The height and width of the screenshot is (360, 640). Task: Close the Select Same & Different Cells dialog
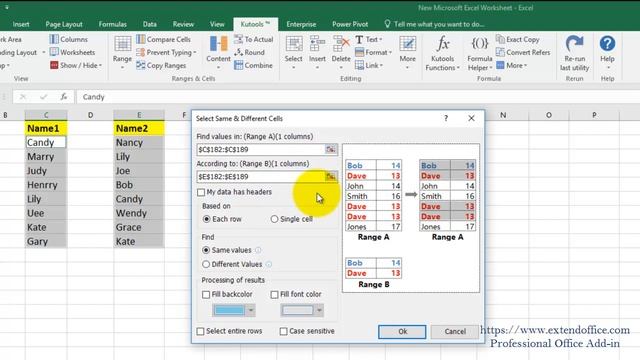pos(471,118)
